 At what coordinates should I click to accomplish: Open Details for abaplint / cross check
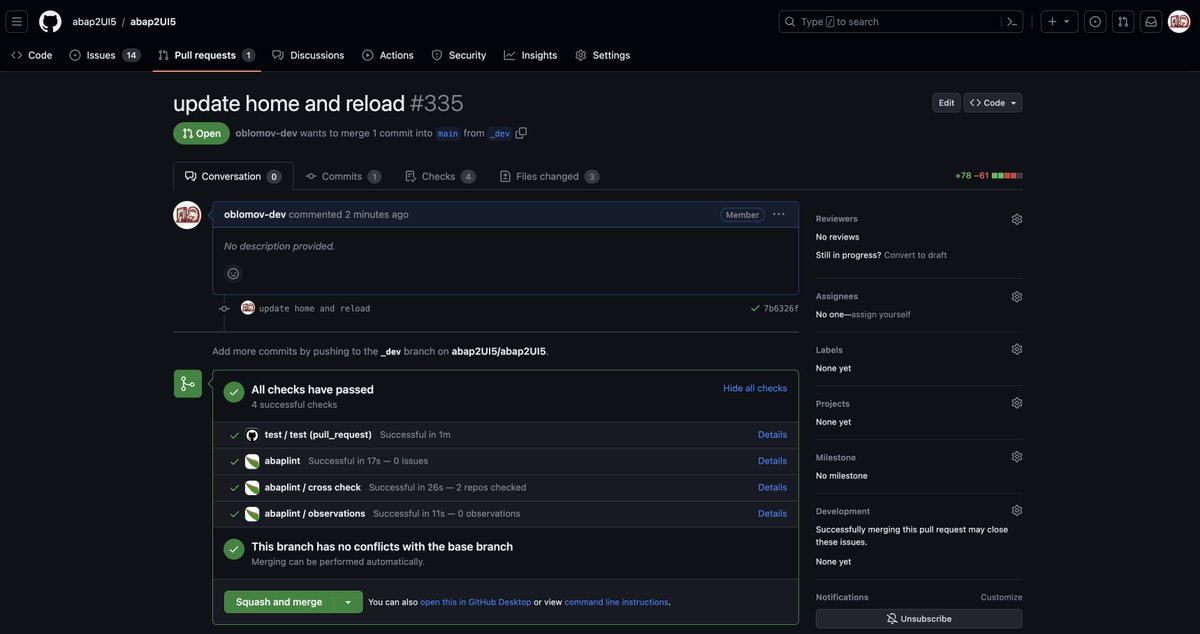coord(772,488)
